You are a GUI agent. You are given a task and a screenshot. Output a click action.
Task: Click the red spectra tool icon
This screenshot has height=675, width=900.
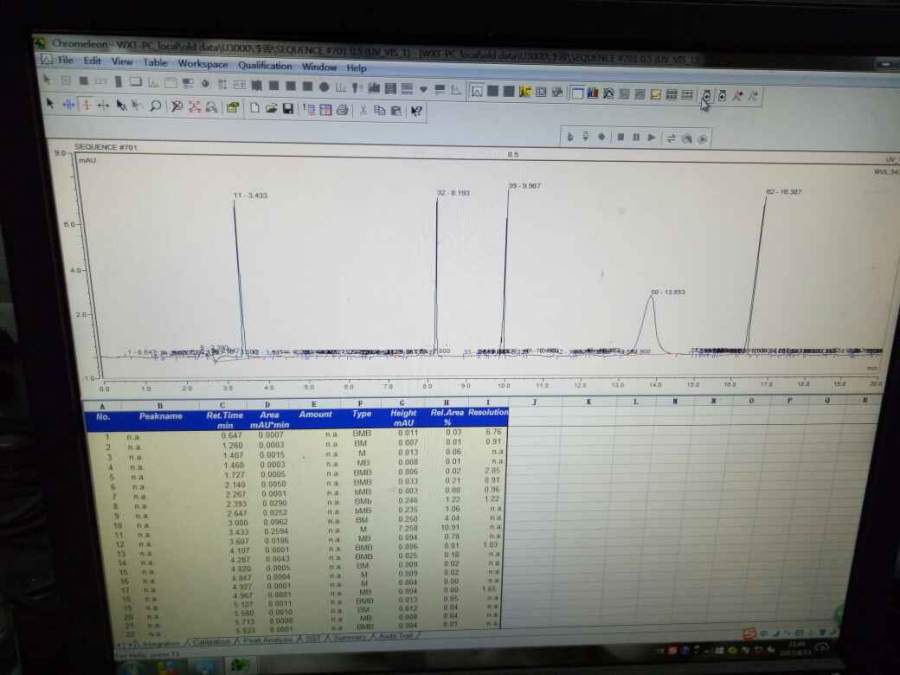point(195,107)
